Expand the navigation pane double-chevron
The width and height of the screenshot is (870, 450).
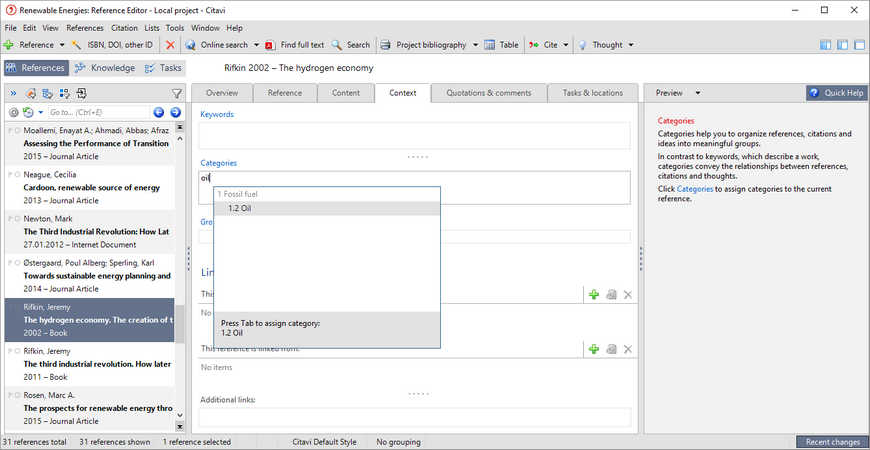(14, 93)
